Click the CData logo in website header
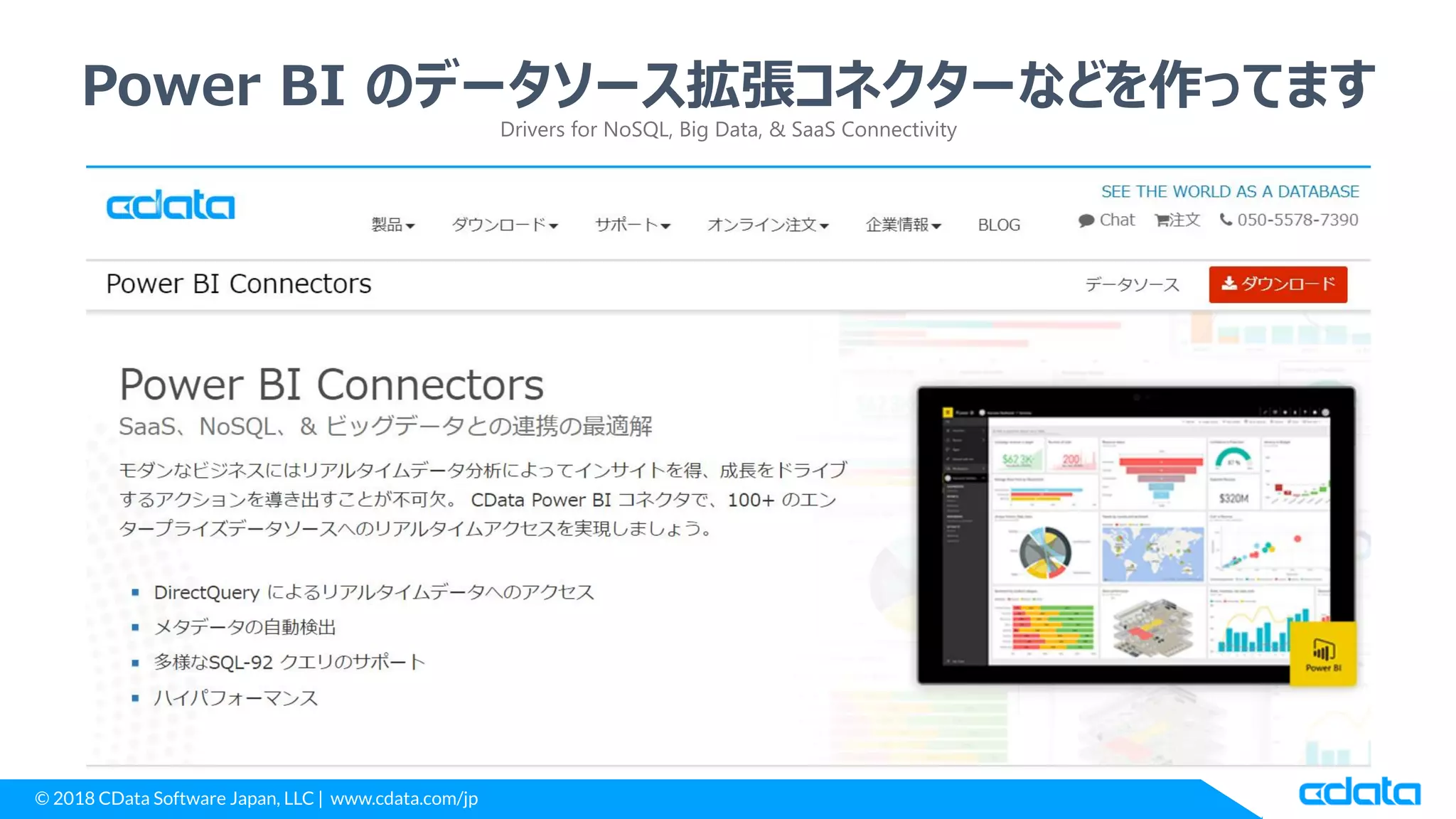 click(171, 205)
